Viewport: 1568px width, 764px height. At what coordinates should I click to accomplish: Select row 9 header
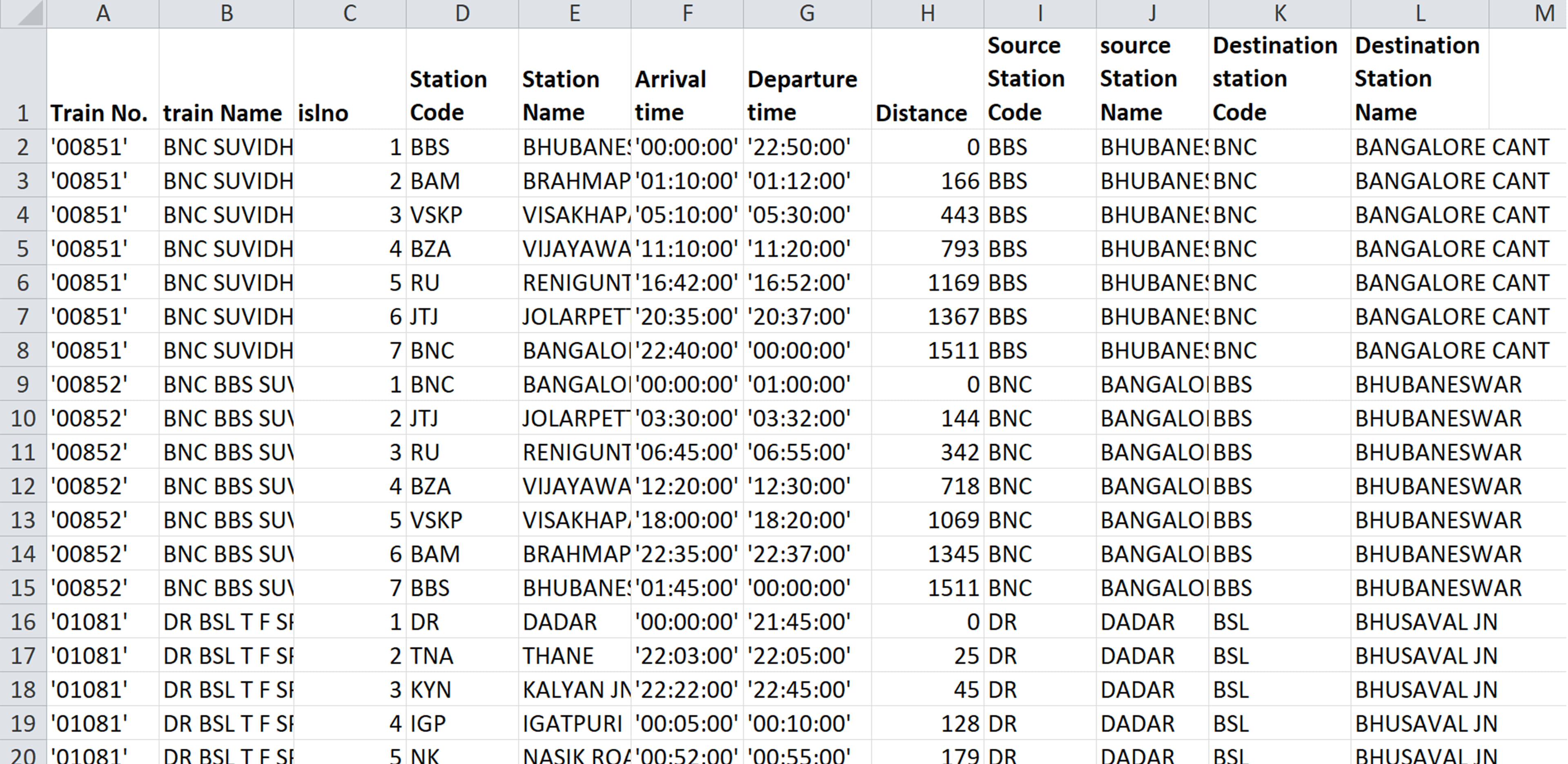tap(22, 384)
